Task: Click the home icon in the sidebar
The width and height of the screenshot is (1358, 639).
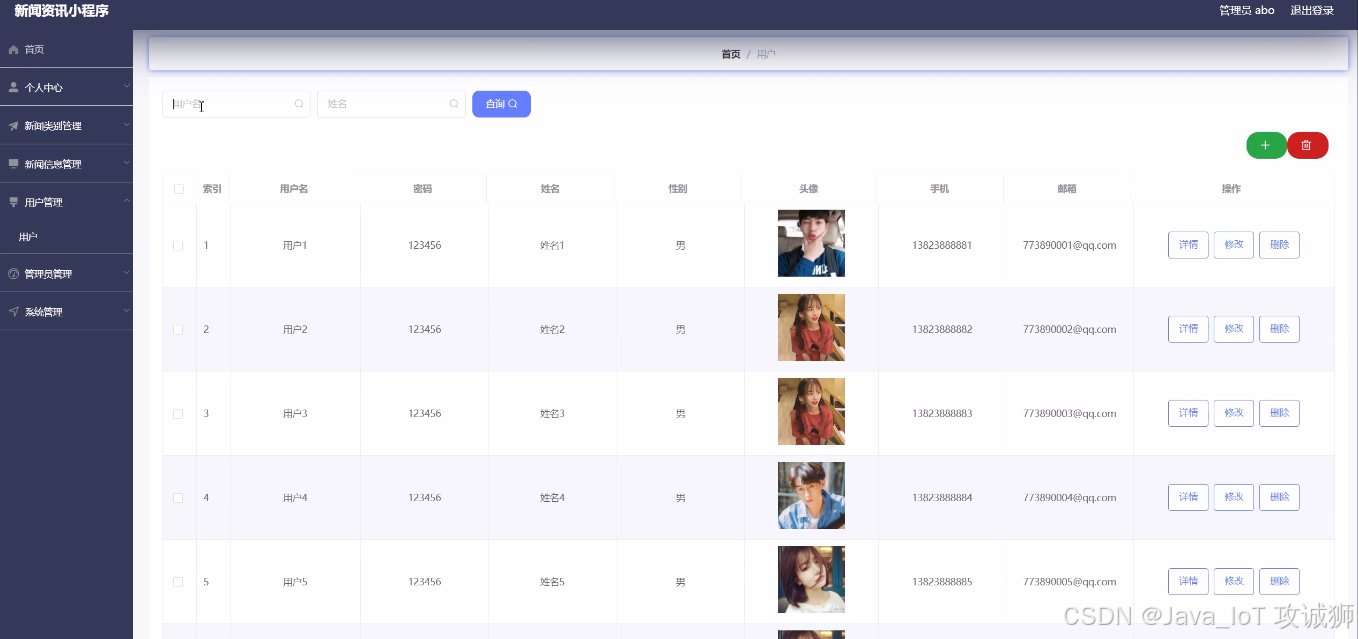Action: pos(14,49)
